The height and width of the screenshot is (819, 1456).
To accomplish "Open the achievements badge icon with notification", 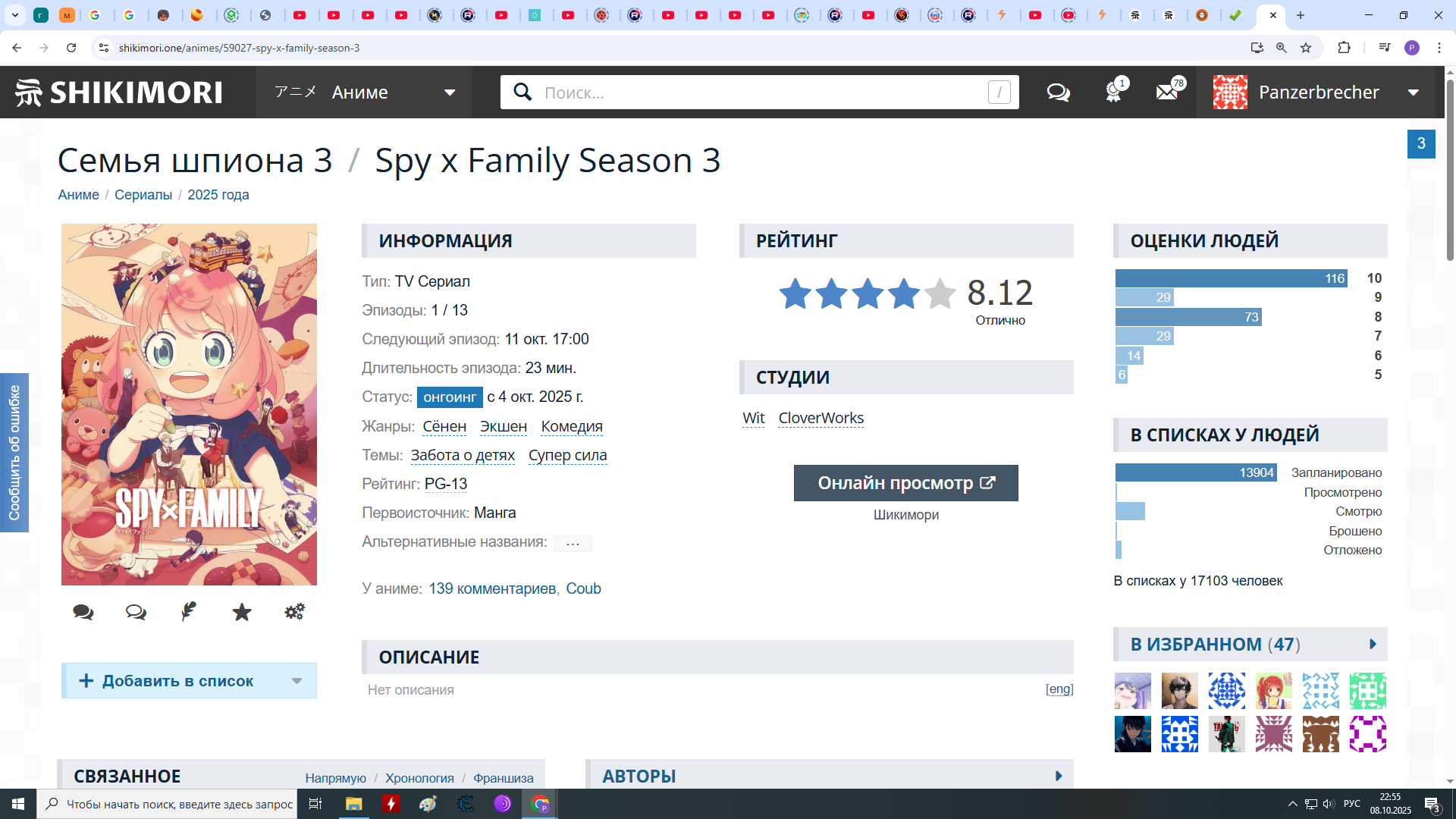I will (1113, 93).
